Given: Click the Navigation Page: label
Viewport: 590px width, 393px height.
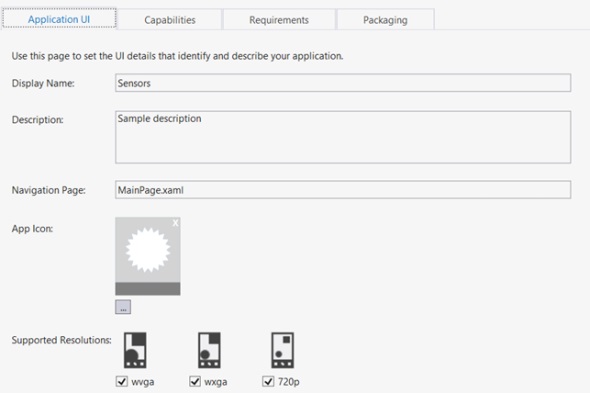Looking at the screenshot, I should click(49, 190).
